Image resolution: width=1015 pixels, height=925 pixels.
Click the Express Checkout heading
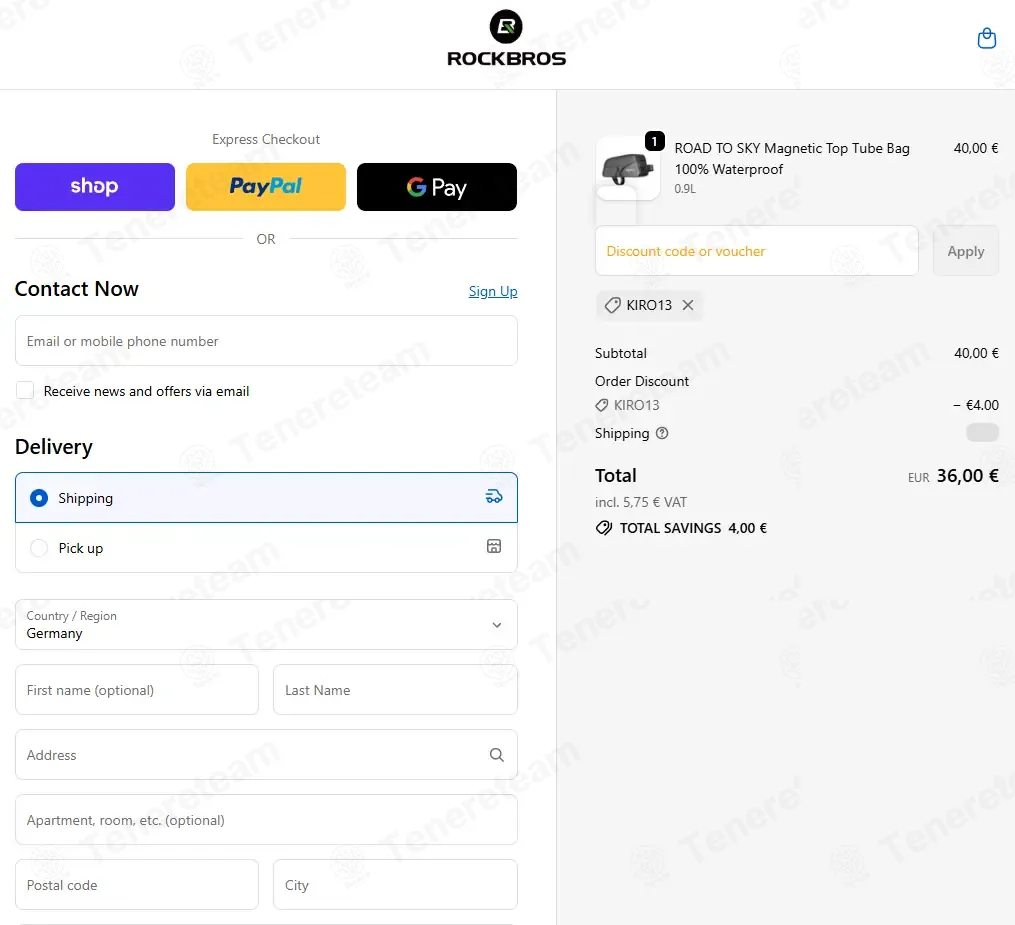265,139
